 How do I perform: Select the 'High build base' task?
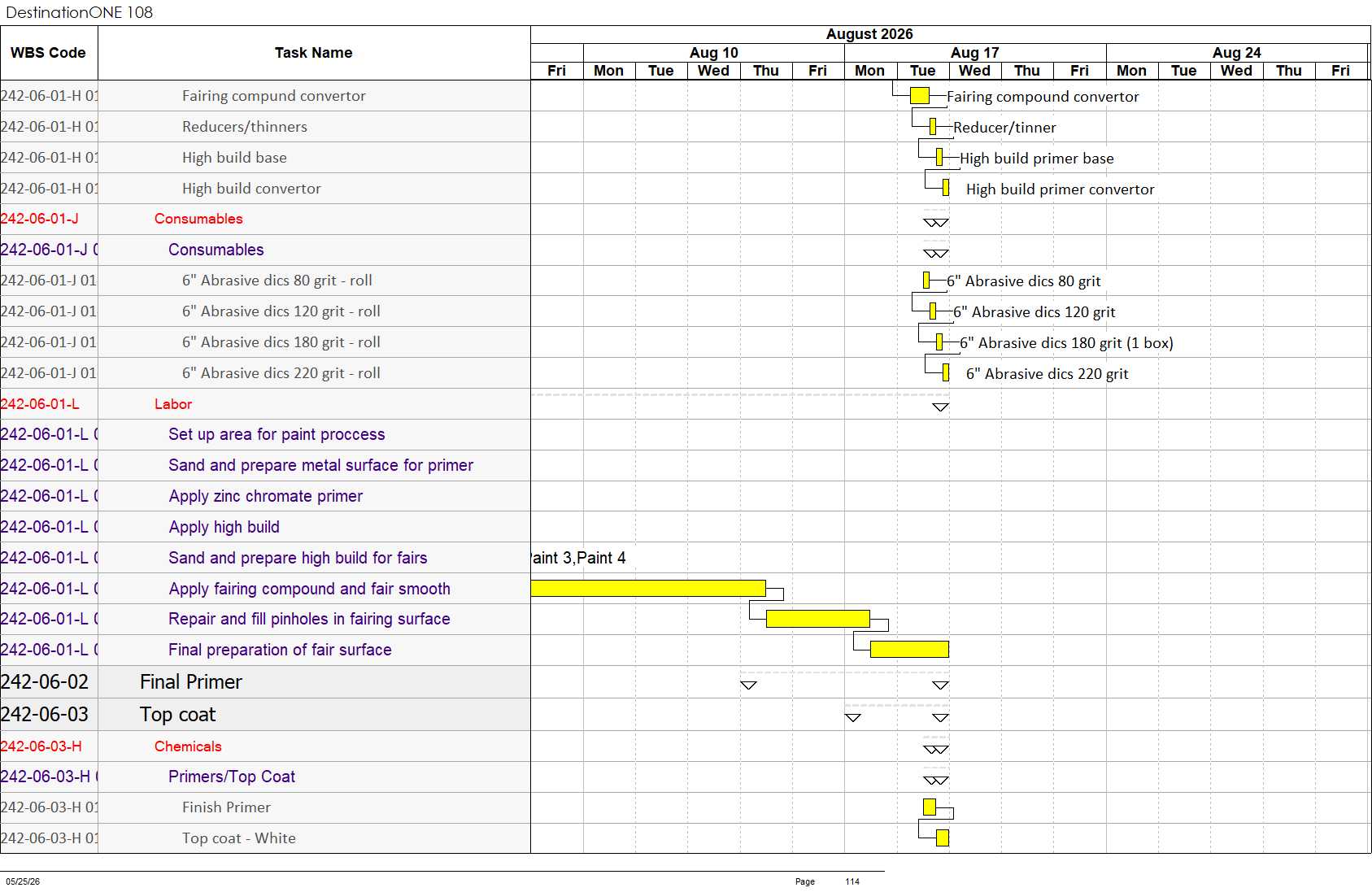(234, 158)
